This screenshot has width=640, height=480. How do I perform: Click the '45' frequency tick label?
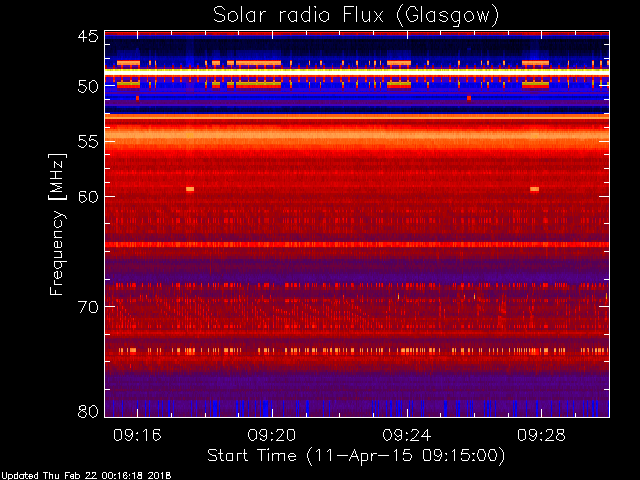click(x=88, y=36)
